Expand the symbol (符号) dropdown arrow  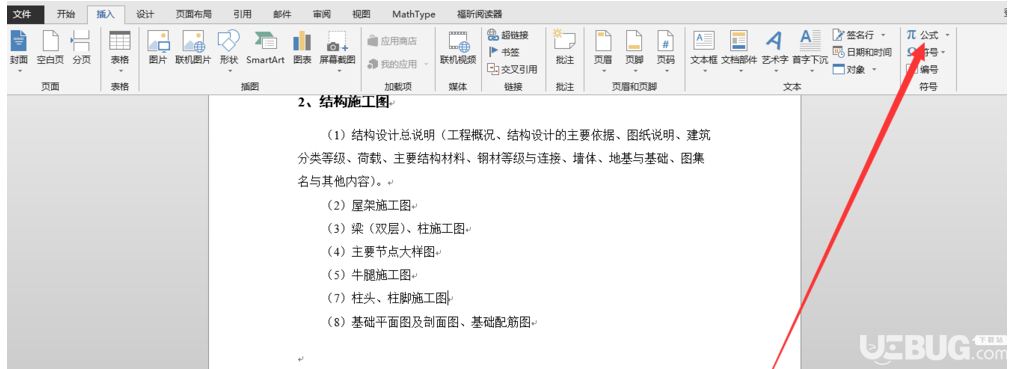point(943,52)
